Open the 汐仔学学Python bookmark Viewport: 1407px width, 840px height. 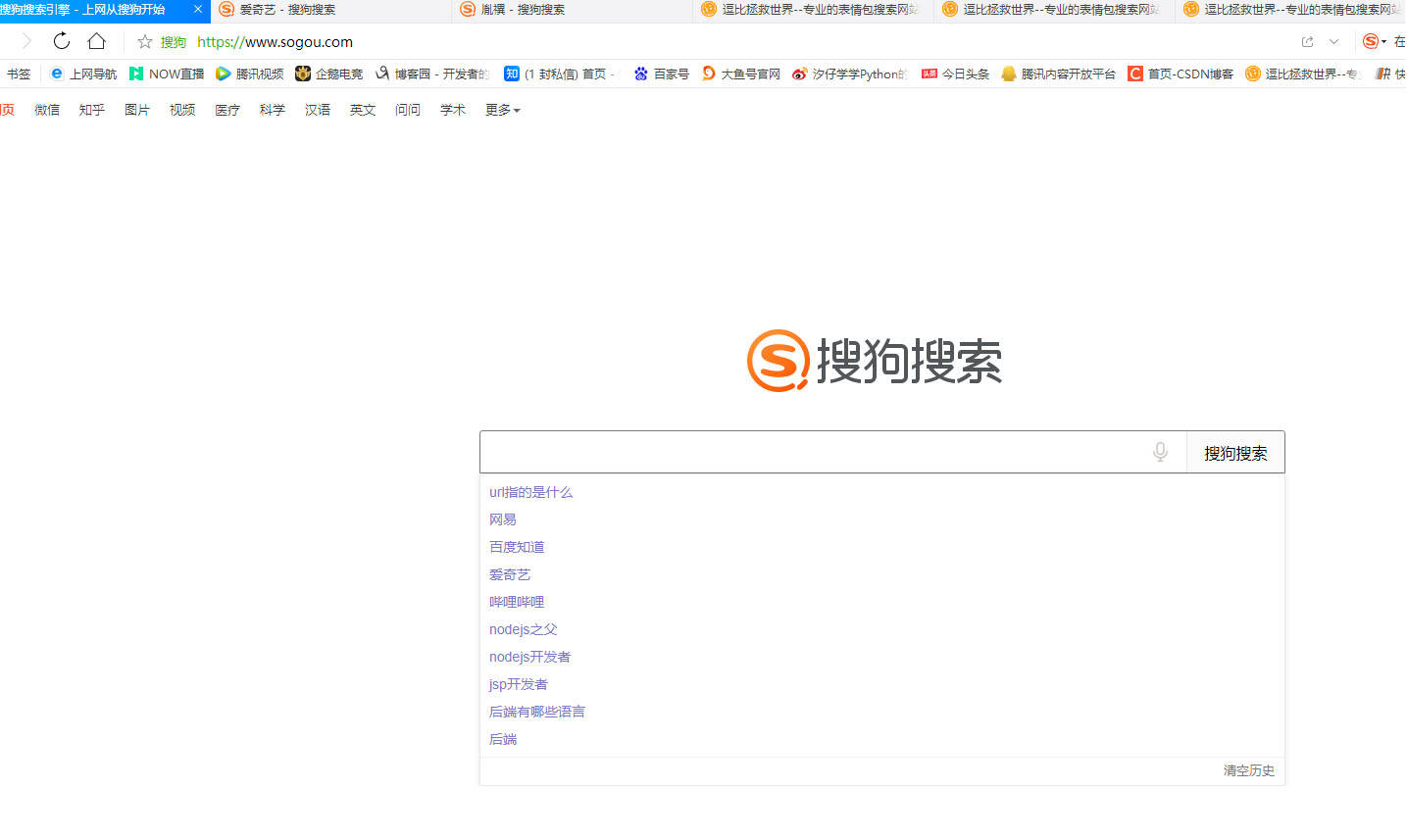pos(850,74)
